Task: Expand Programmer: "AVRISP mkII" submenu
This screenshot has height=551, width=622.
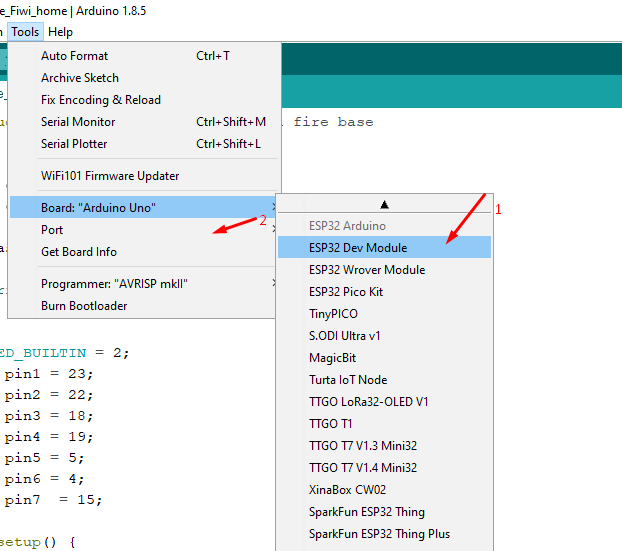Action: [x=143, y=284]
